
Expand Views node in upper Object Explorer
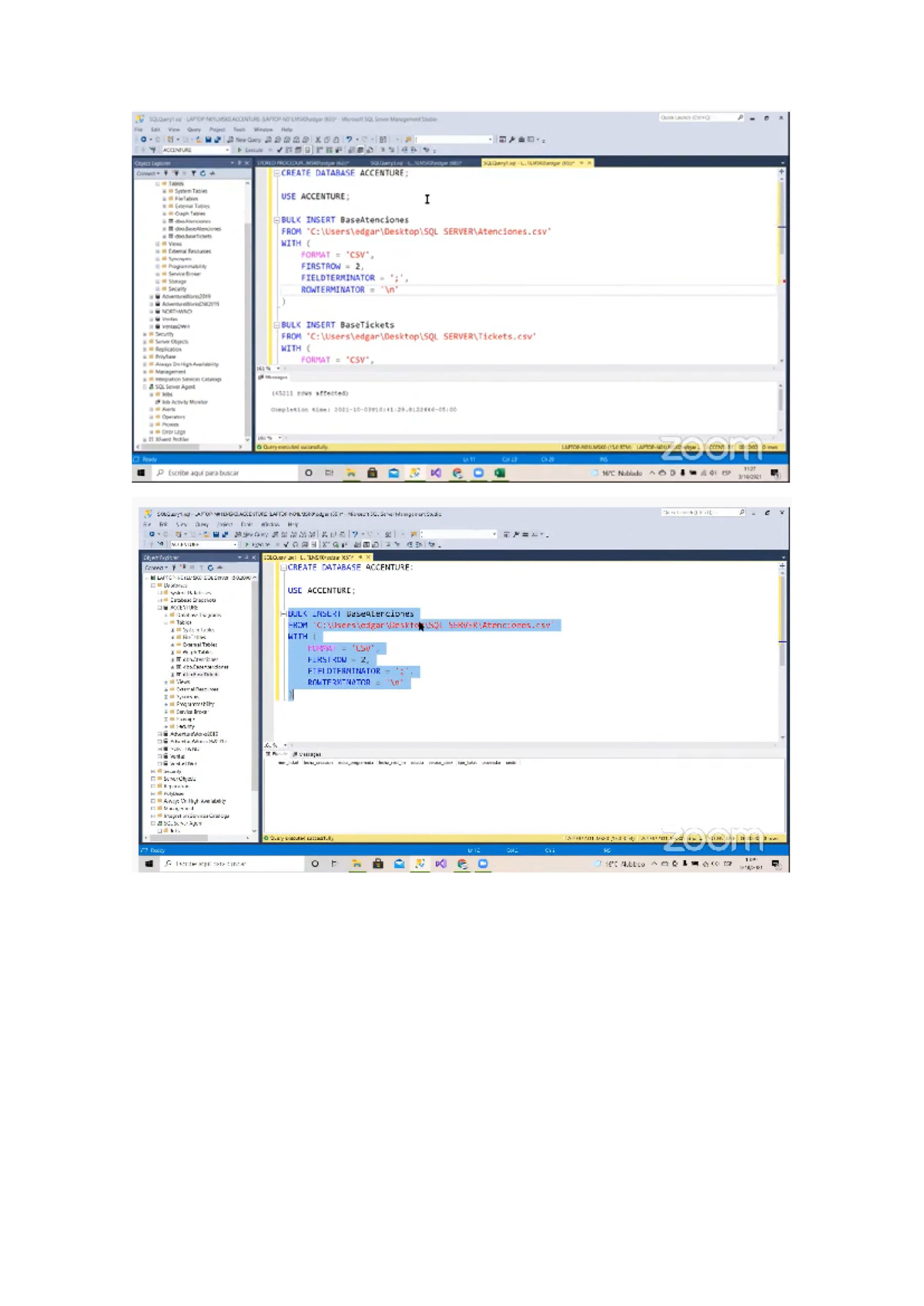pos(158,243)
